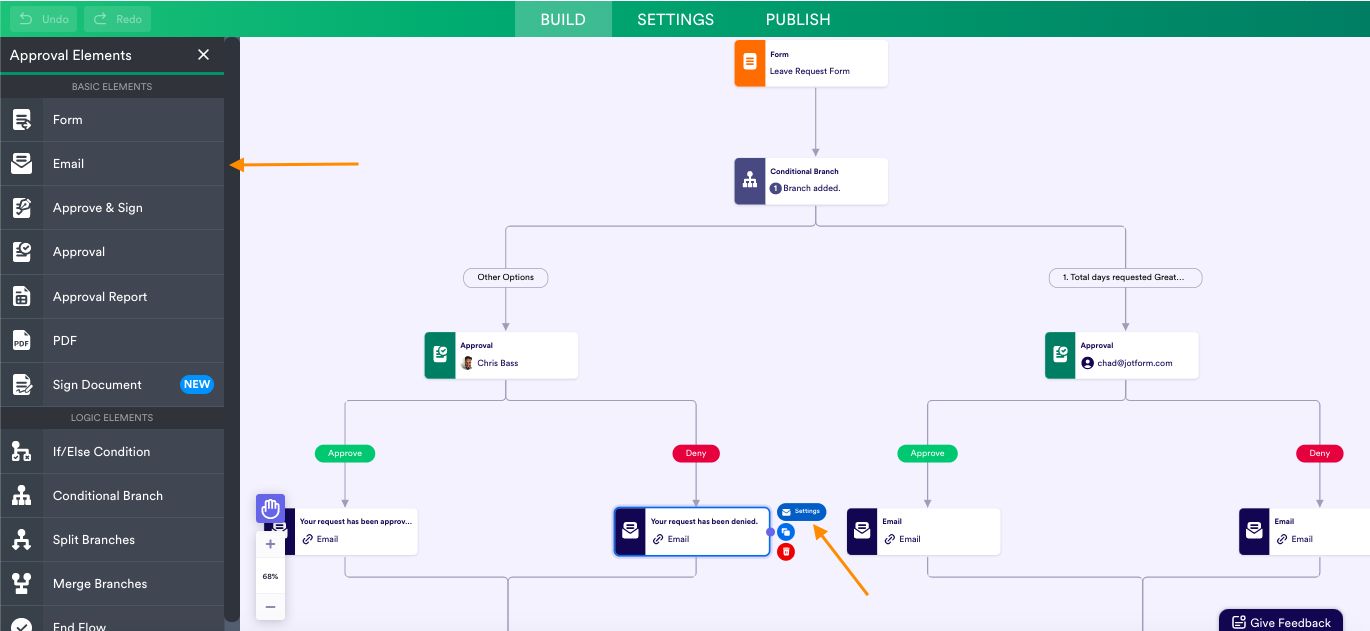The image size is (1370, 631).
Task: Click the Leave Request Form node
Action: point(811,63)
